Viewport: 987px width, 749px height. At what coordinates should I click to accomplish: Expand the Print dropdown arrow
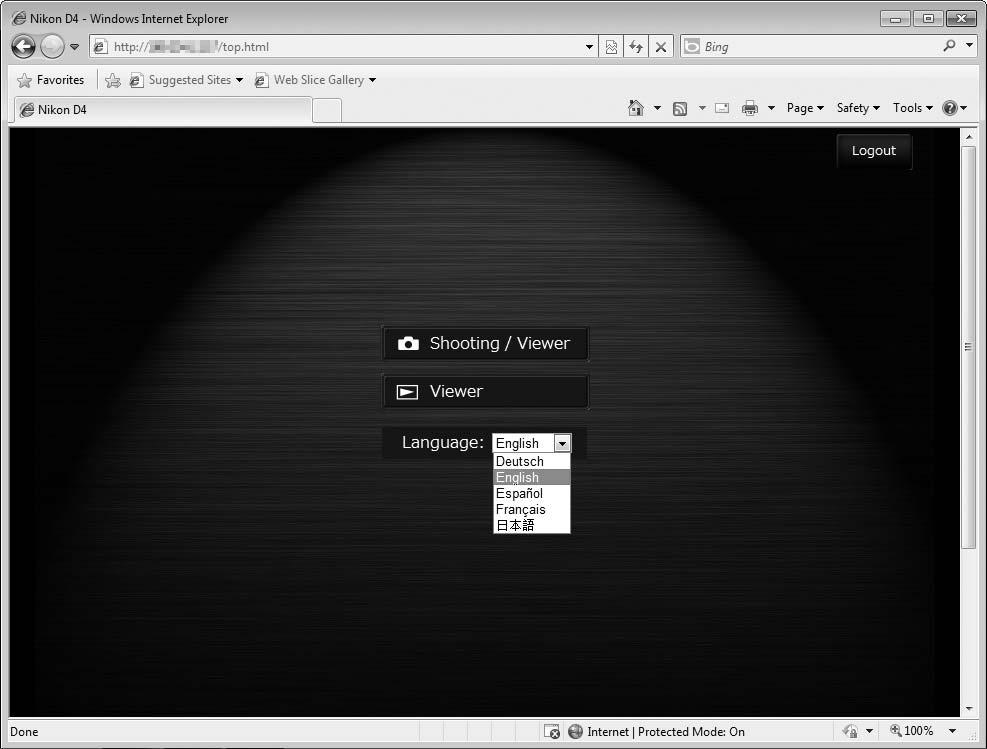771,108
